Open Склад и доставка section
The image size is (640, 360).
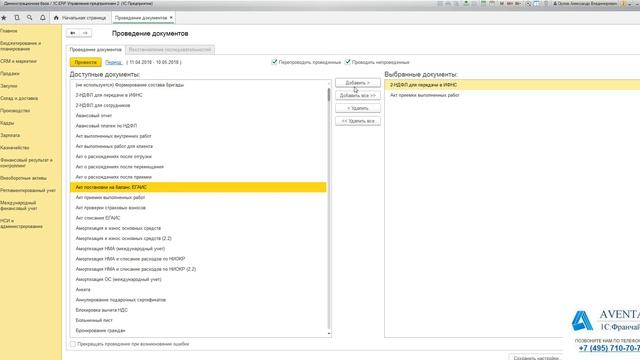coord(19,98)
